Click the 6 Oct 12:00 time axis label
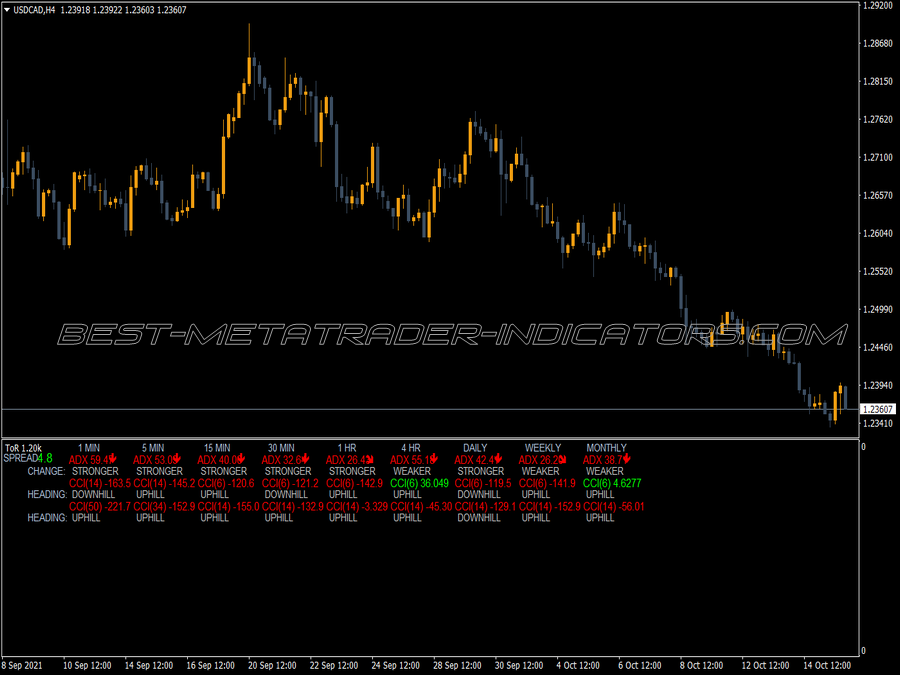The image size is (900, 675). click(x=640, y=665)
